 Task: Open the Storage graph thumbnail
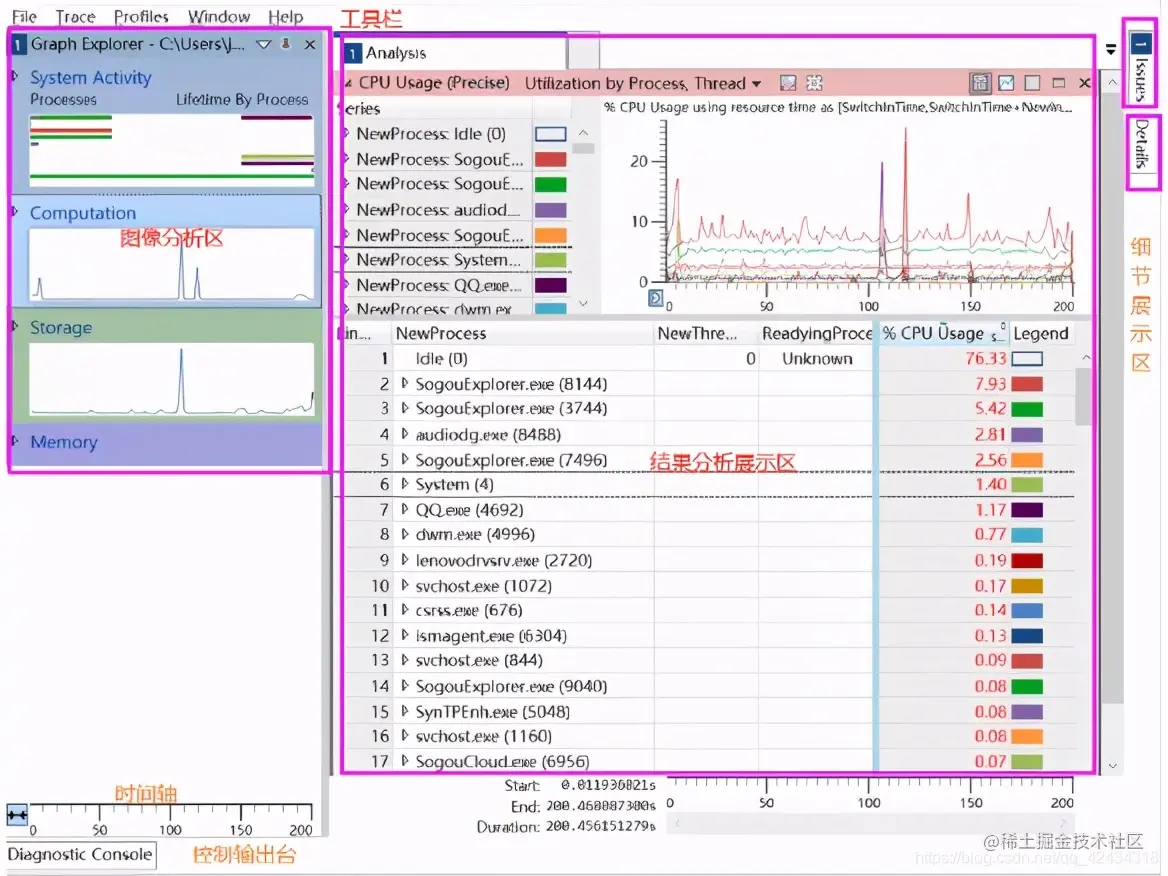pyautogui.click(x=171, y=378)
